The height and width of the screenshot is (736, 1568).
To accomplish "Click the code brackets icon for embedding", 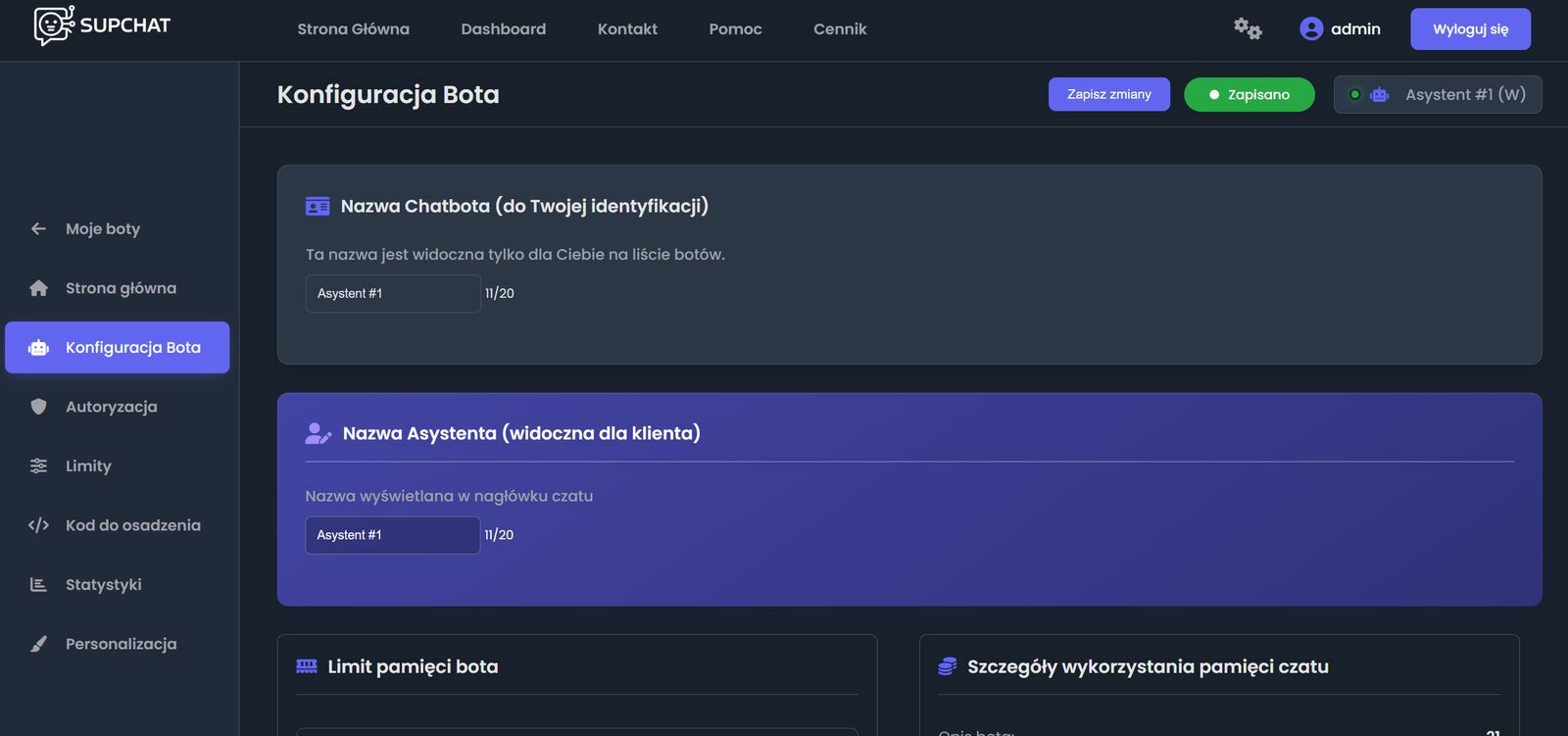I will pyautogui.click(x=38, y=525).
